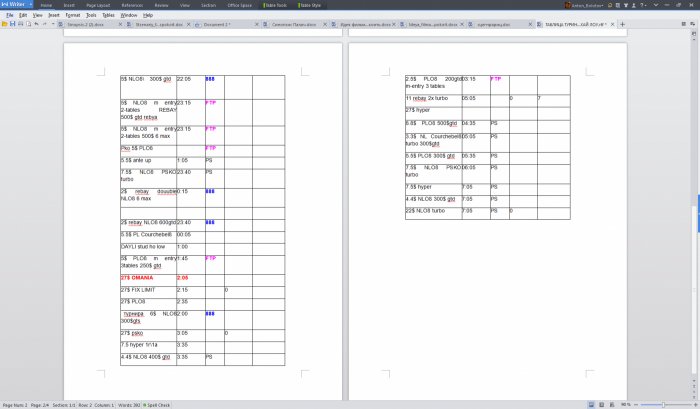Click the red "27$ OMANIA" table cell
Screen dimensions: 700x409
(148, 280)
